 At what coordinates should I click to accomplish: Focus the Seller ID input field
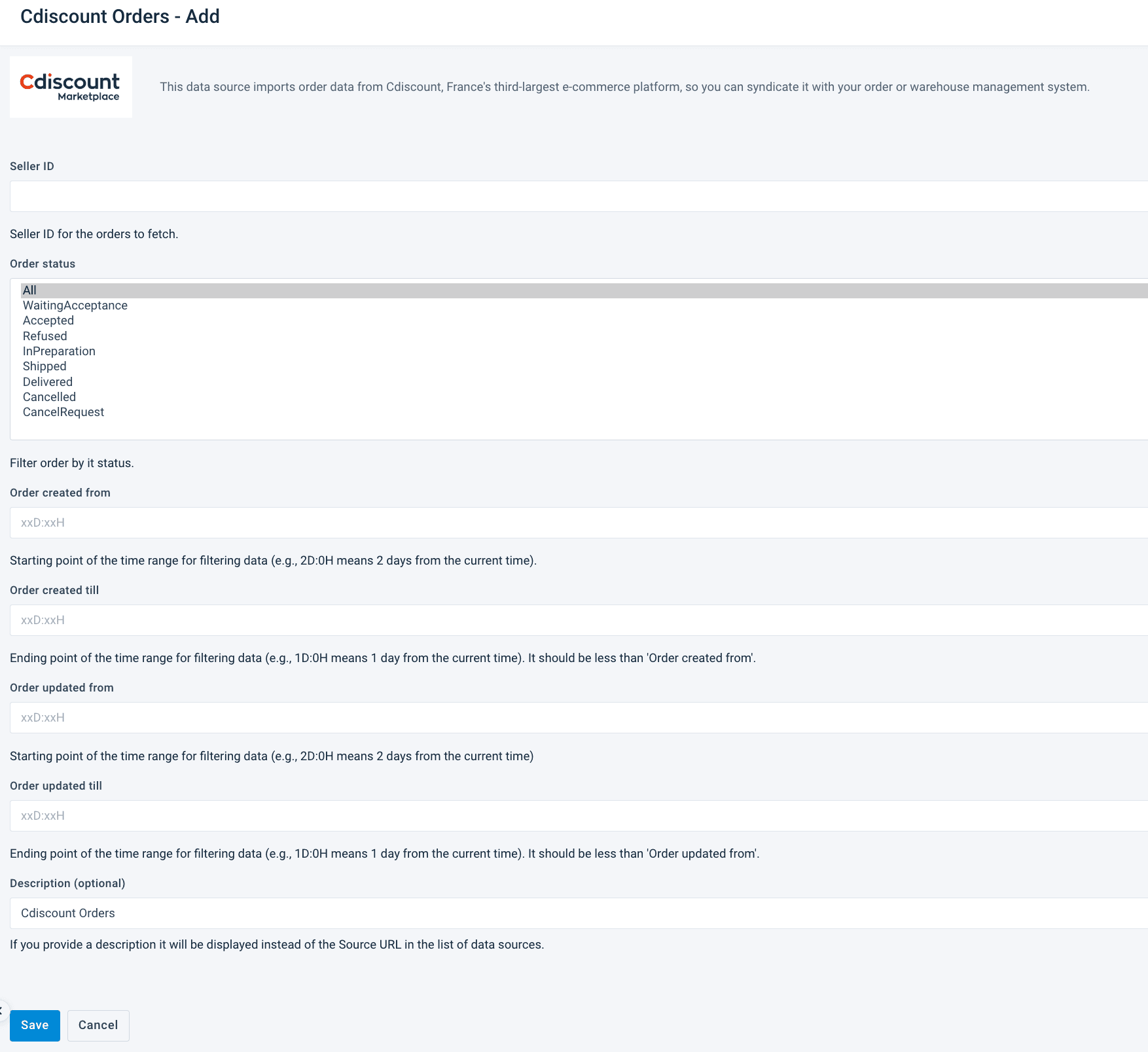coord(576,196)
